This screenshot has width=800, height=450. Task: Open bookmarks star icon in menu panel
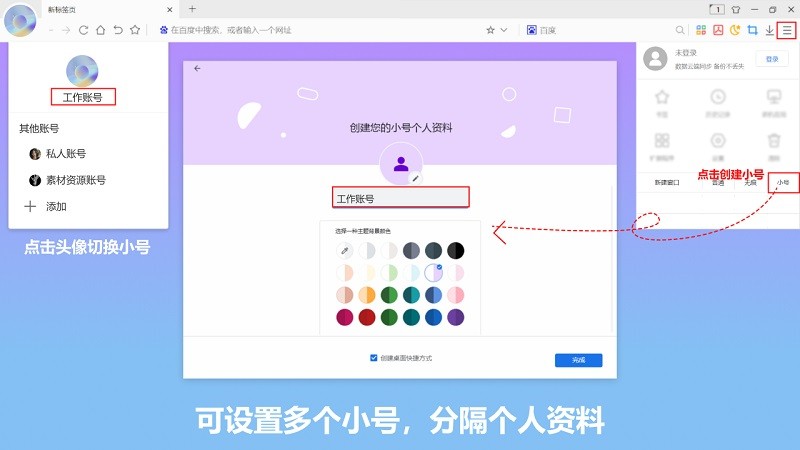662,97
